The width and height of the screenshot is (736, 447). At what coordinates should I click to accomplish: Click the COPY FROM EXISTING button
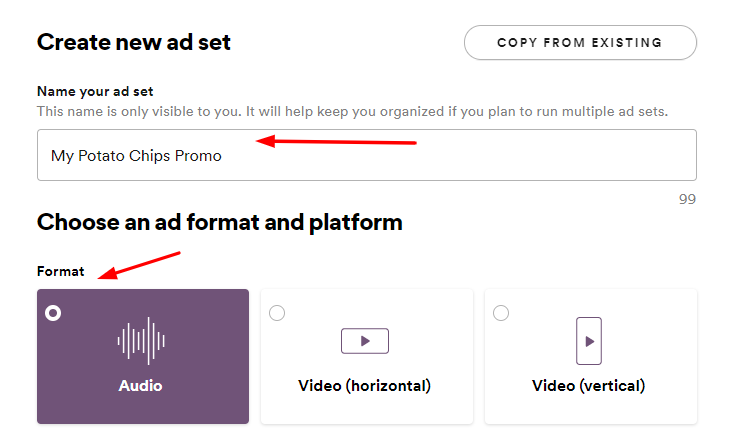[x=580, y=43]
